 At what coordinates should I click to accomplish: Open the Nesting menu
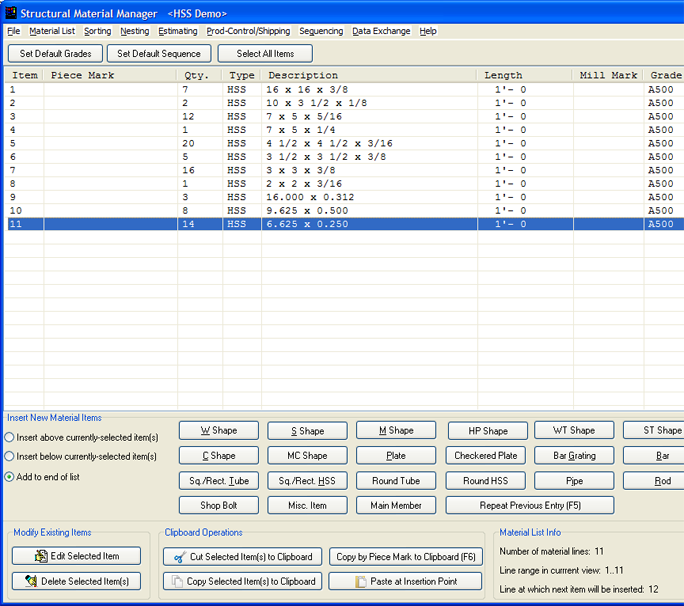pyautogui.click(x=135, y=31)
